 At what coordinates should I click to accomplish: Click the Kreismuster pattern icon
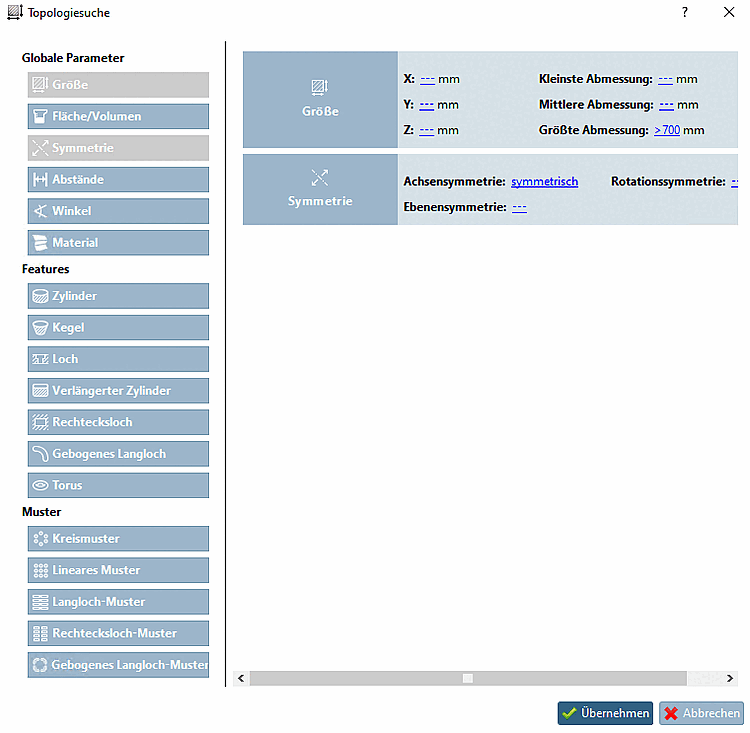(x=40, y=539)
